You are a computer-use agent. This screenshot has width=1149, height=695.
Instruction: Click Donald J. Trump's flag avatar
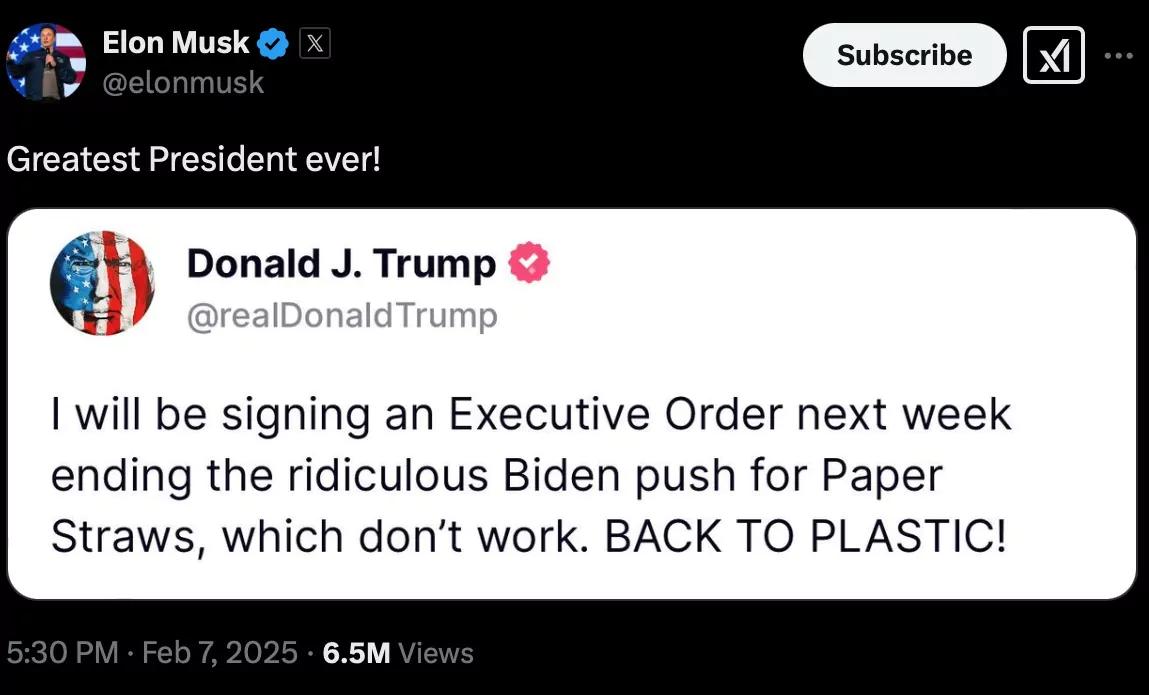[102, 283]
